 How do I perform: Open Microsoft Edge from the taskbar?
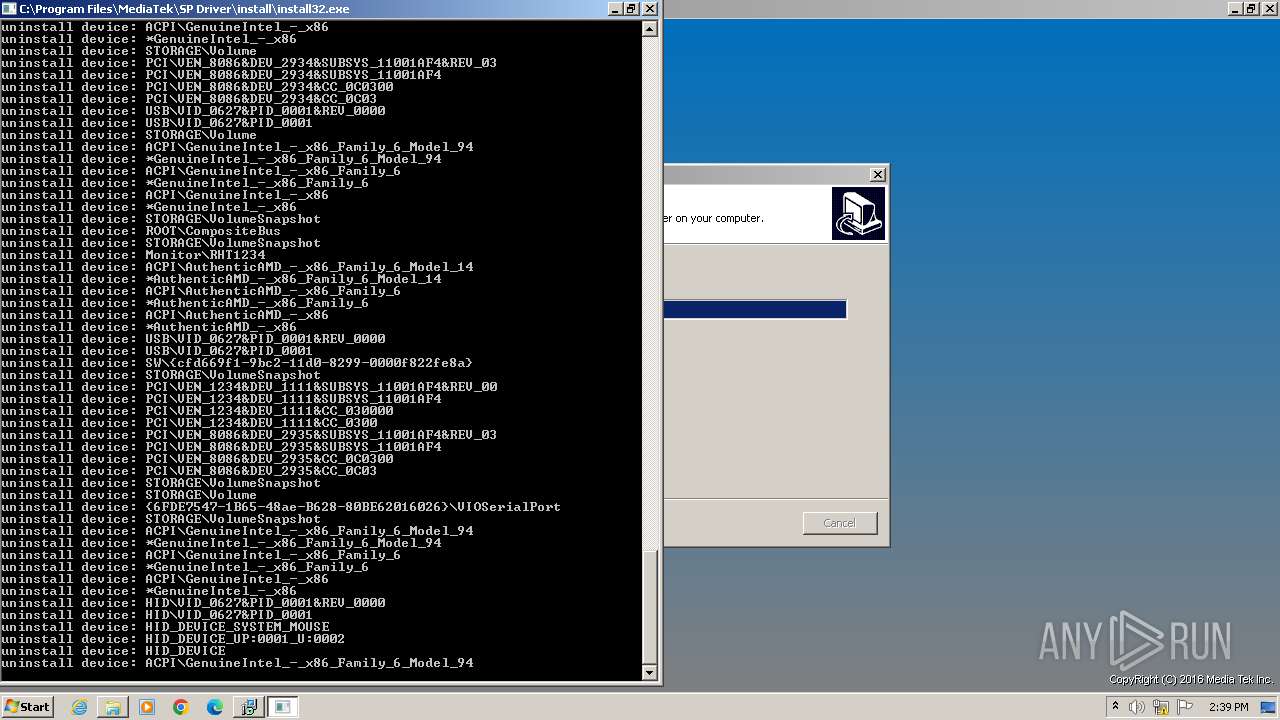pos(215,707)
